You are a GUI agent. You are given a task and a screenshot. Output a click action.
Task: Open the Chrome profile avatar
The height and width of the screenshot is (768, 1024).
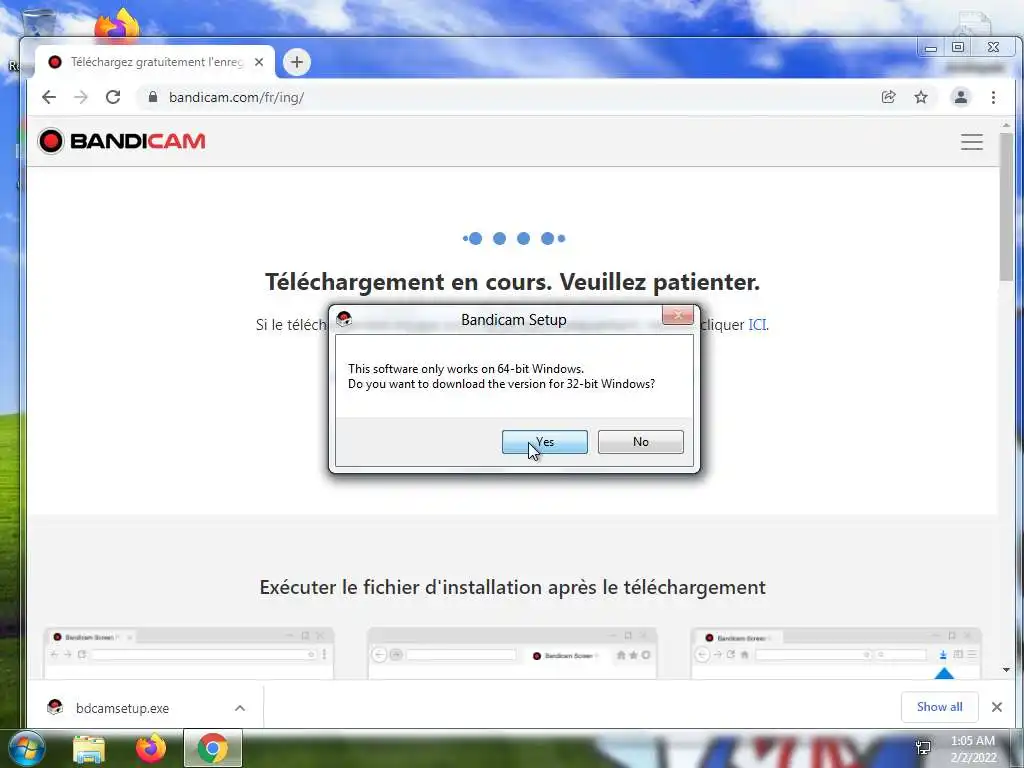pyautogui.click(x=961, y=97)
